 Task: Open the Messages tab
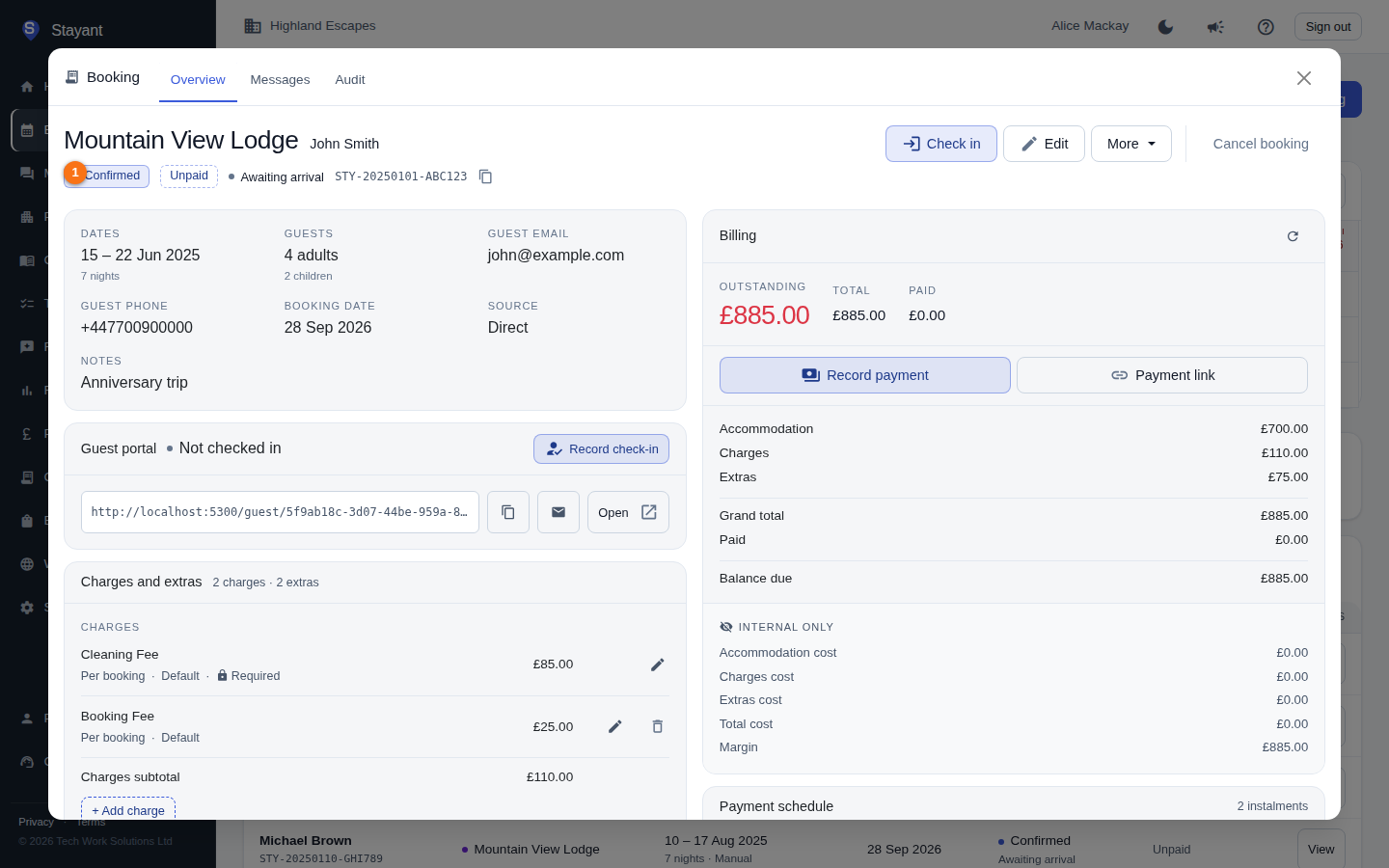pyautogui.click(x=280, y=80)
